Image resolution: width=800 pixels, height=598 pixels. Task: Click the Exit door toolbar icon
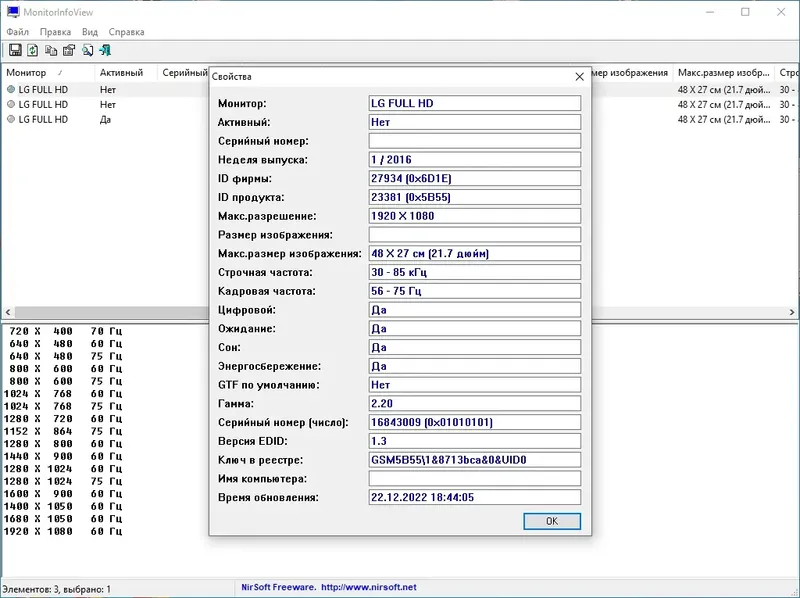tap(105, 50)
